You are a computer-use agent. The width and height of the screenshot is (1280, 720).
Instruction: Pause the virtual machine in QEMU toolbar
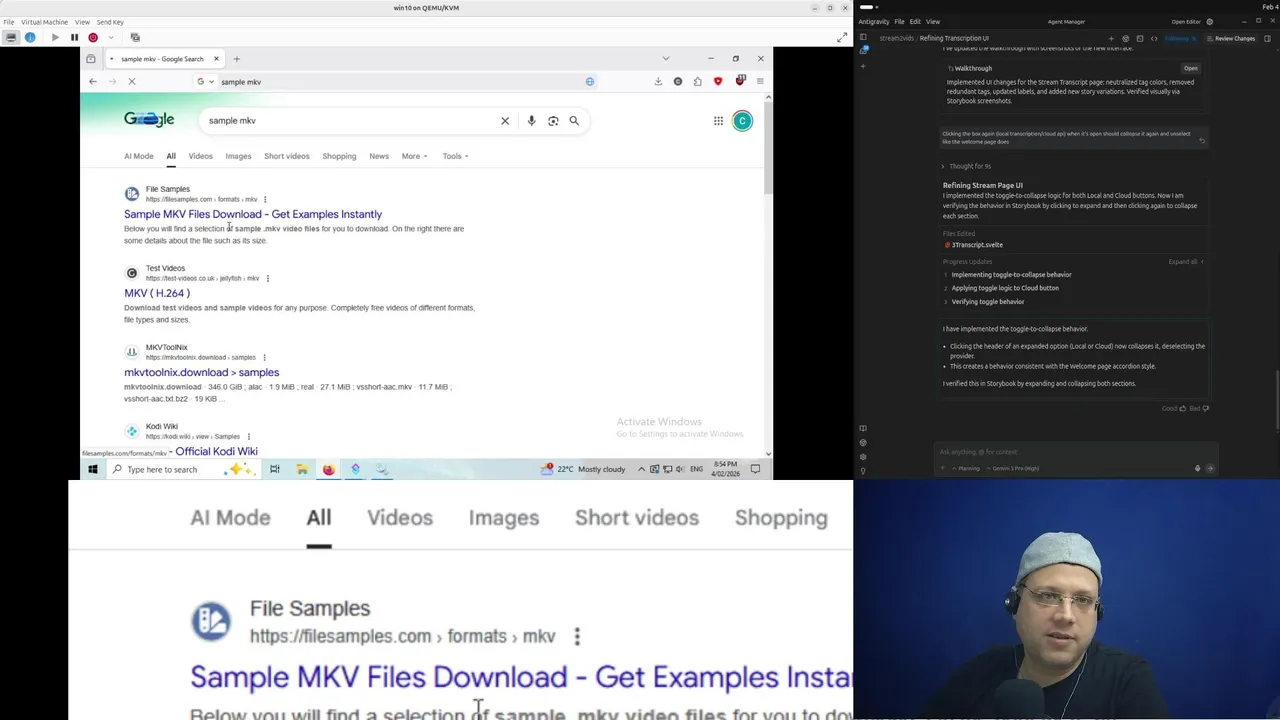coord(74,37)
